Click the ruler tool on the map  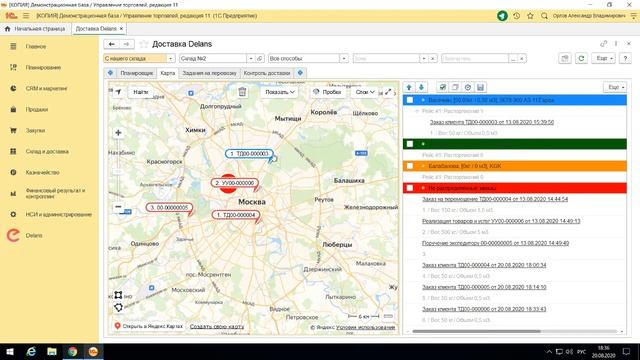click(388, 316)
